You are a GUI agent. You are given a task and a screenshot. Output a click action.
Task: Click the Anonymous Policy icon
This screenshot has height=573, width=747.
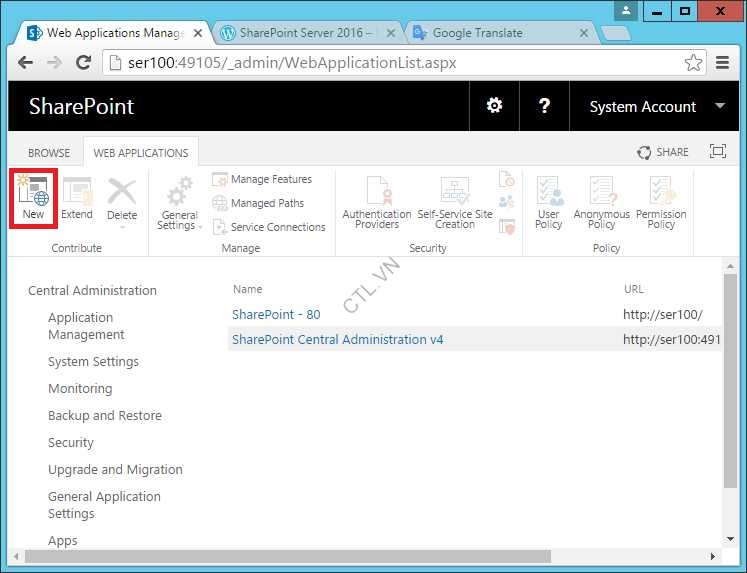601,203
